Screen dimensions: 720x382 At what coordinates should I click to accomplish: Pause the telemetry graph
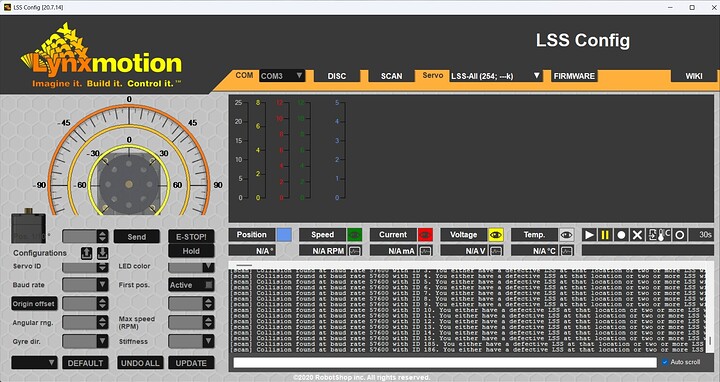tap(605, 235)
